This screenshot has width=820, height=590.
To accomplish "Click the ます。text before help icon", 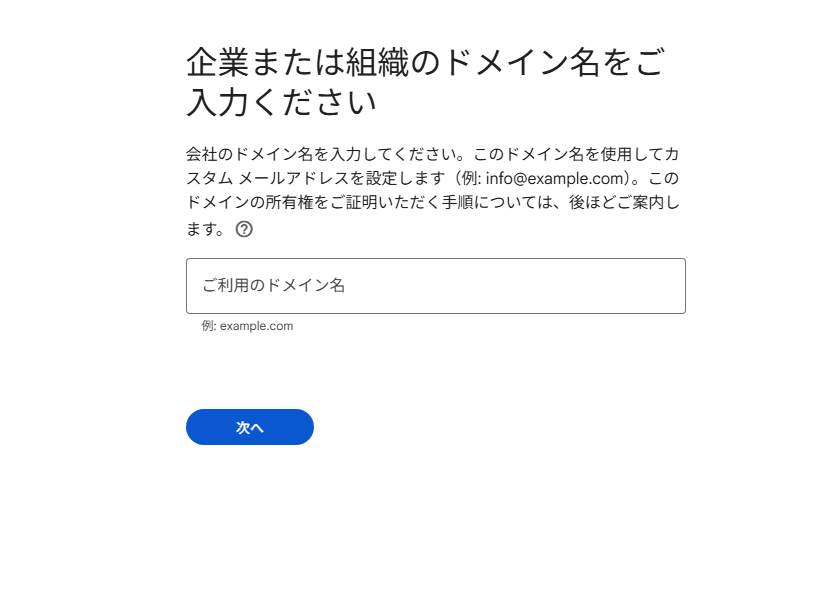I will click(207, 229).
